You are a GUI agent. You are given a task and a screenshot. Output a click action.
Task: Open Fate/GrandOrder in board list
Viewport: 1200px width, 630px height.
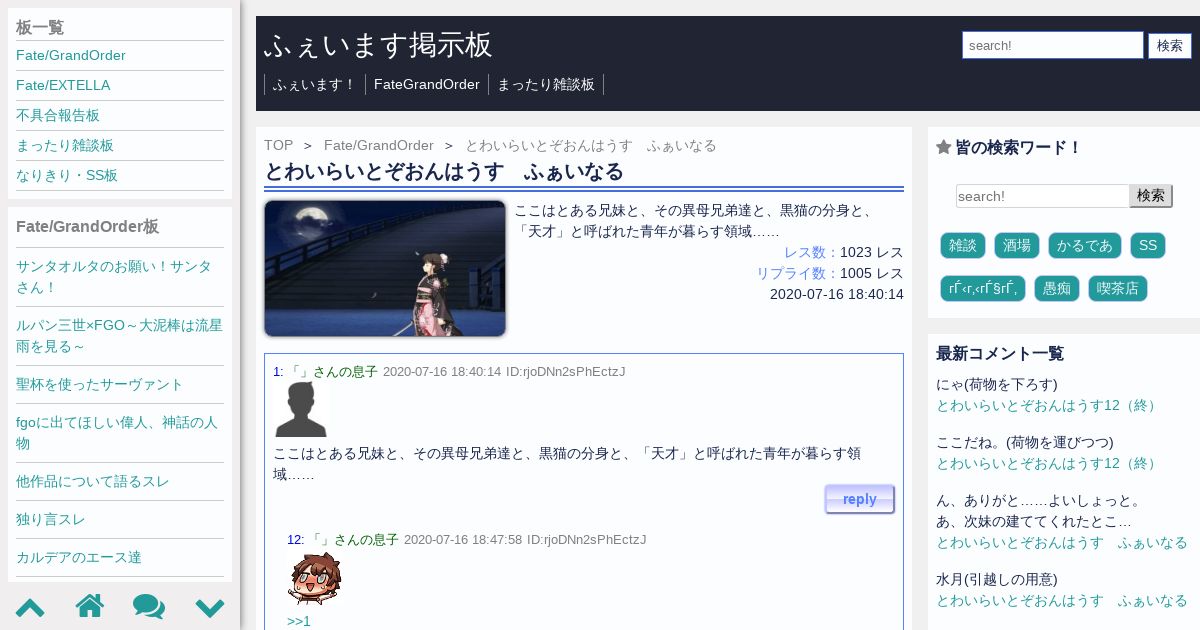(x=71, y=55)
